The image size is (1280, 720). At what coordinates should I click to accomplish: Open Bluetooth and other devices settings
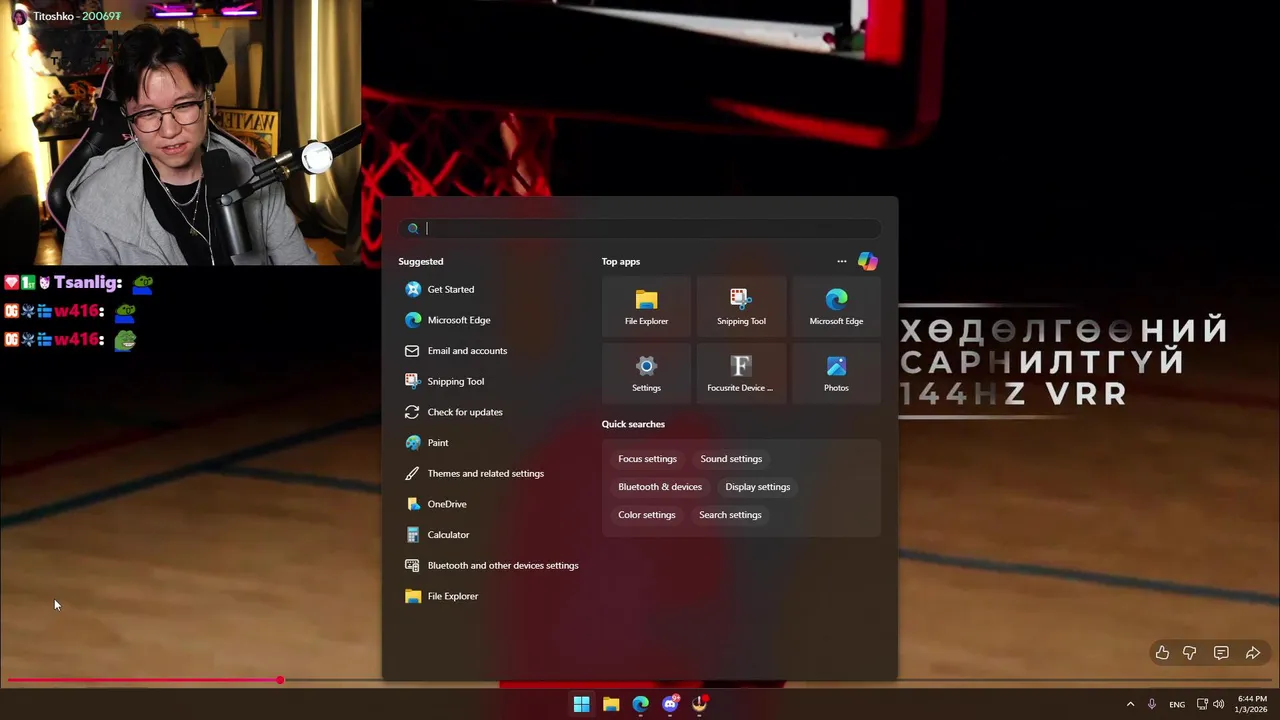[490, 565]
